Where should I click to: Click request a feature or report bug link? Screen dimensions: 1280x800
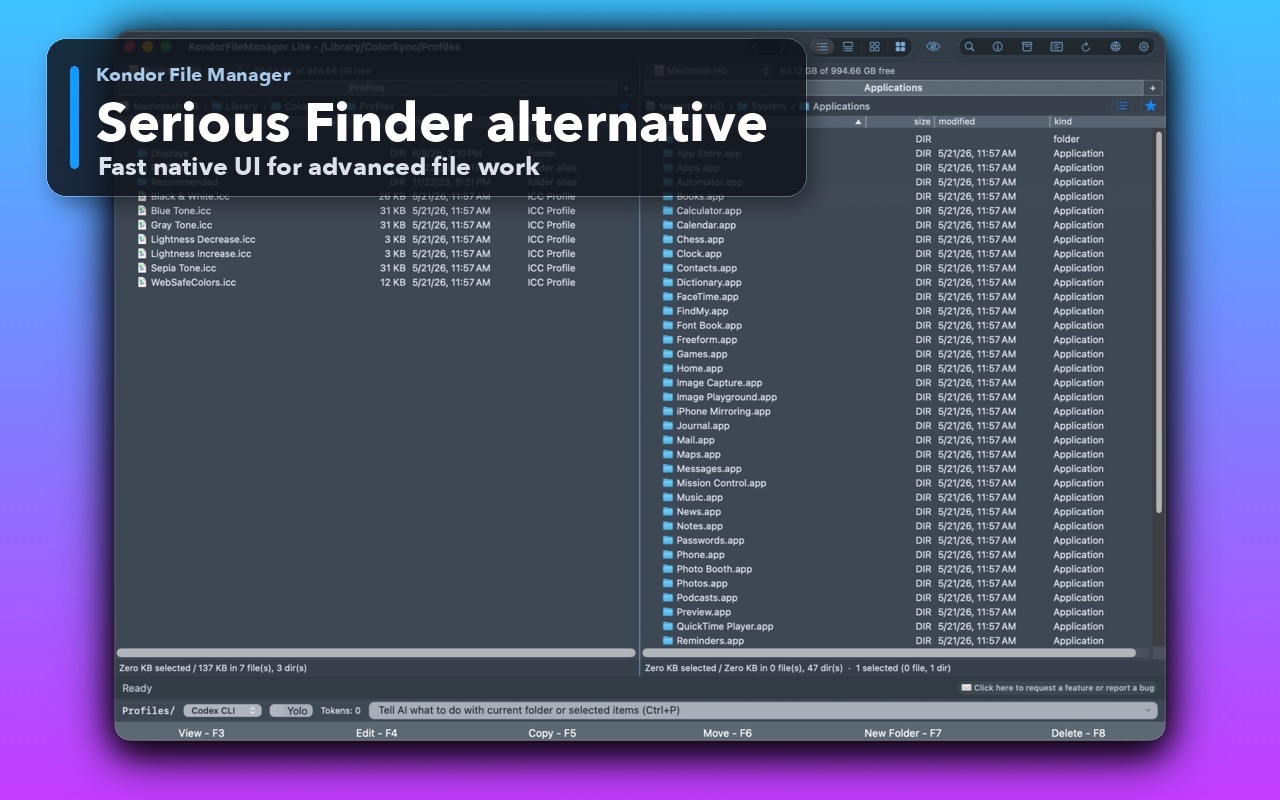click(1058, 688)
